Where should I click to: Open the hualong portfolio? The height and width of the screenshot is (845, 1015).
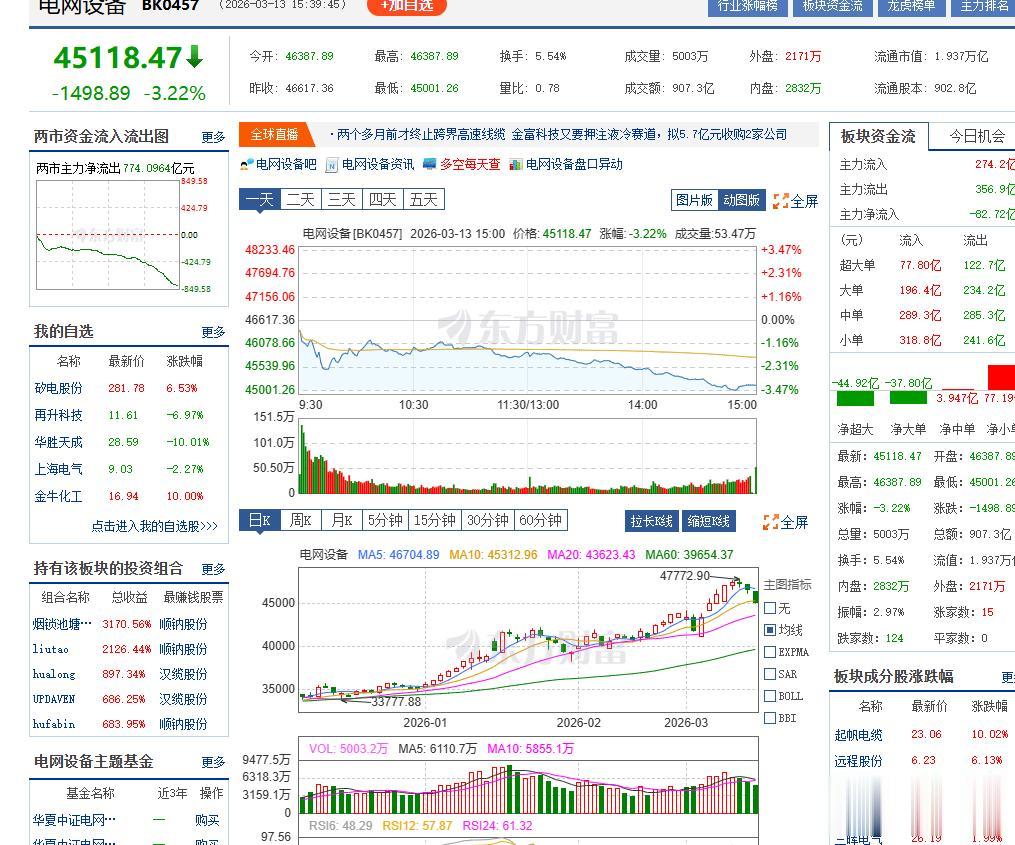point(54,675)
